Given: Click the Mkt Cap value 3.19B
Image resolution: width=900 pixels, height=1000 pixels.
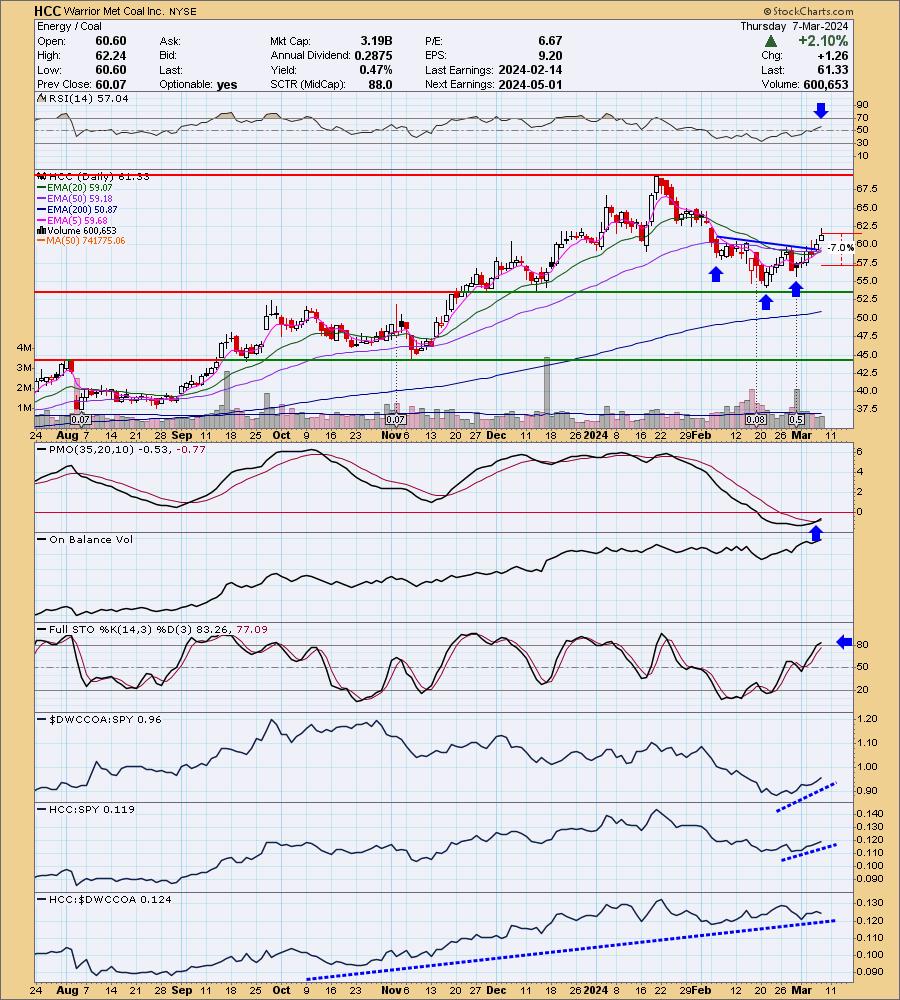Looking at the screenshot, I should [376, 41].
